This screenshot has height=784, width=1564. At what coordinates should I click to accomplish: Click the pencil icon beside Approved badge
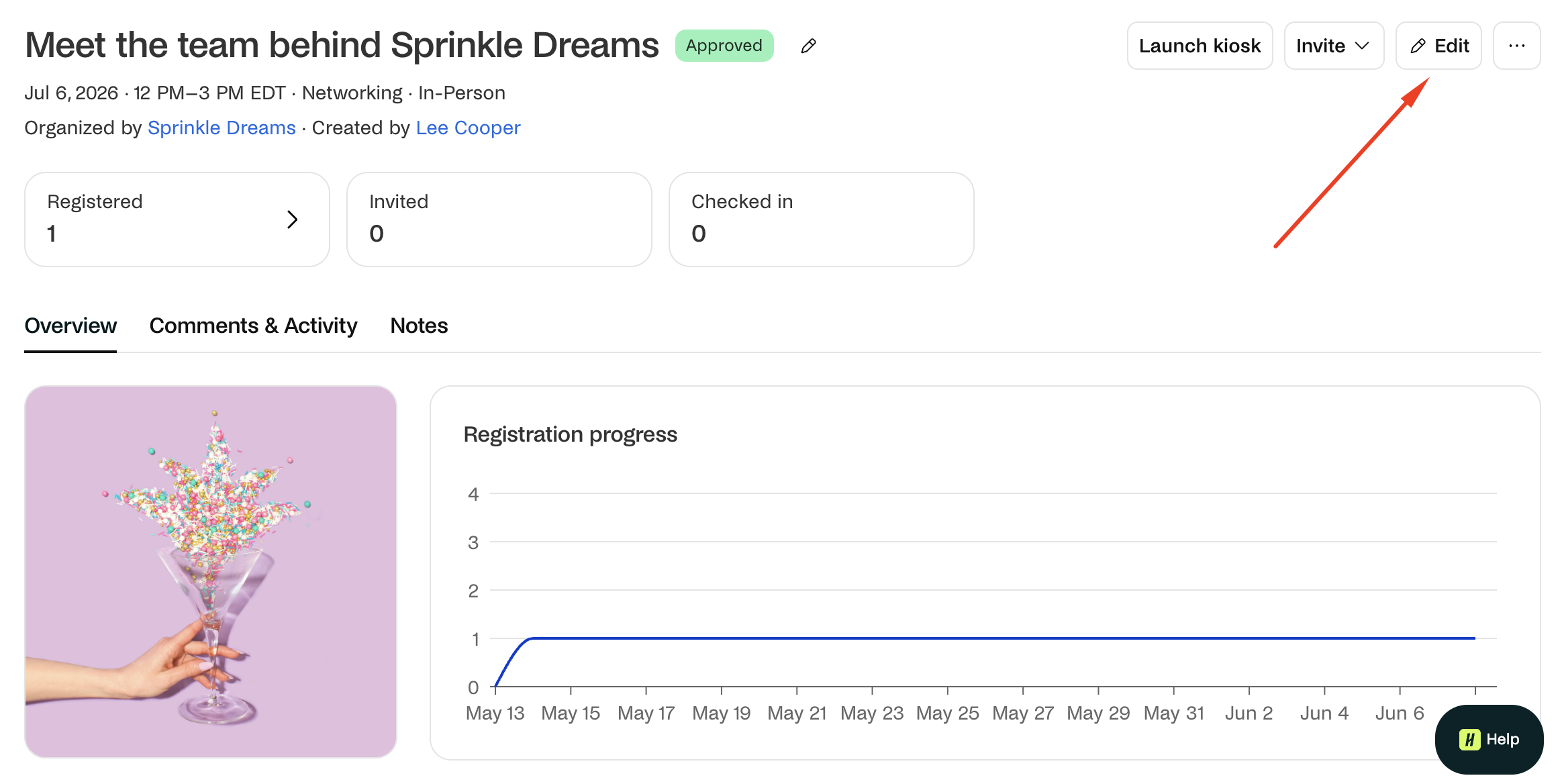[808, 46]
